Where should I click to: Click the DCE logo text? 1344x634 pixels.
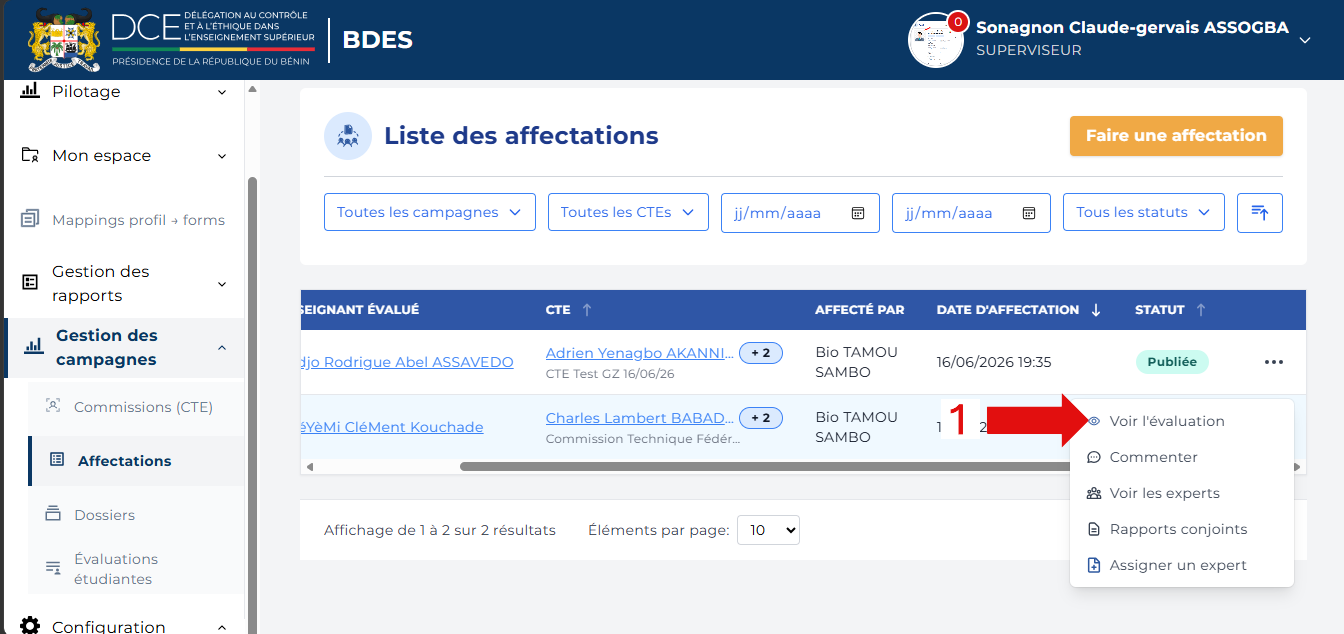tap(145, 27)
